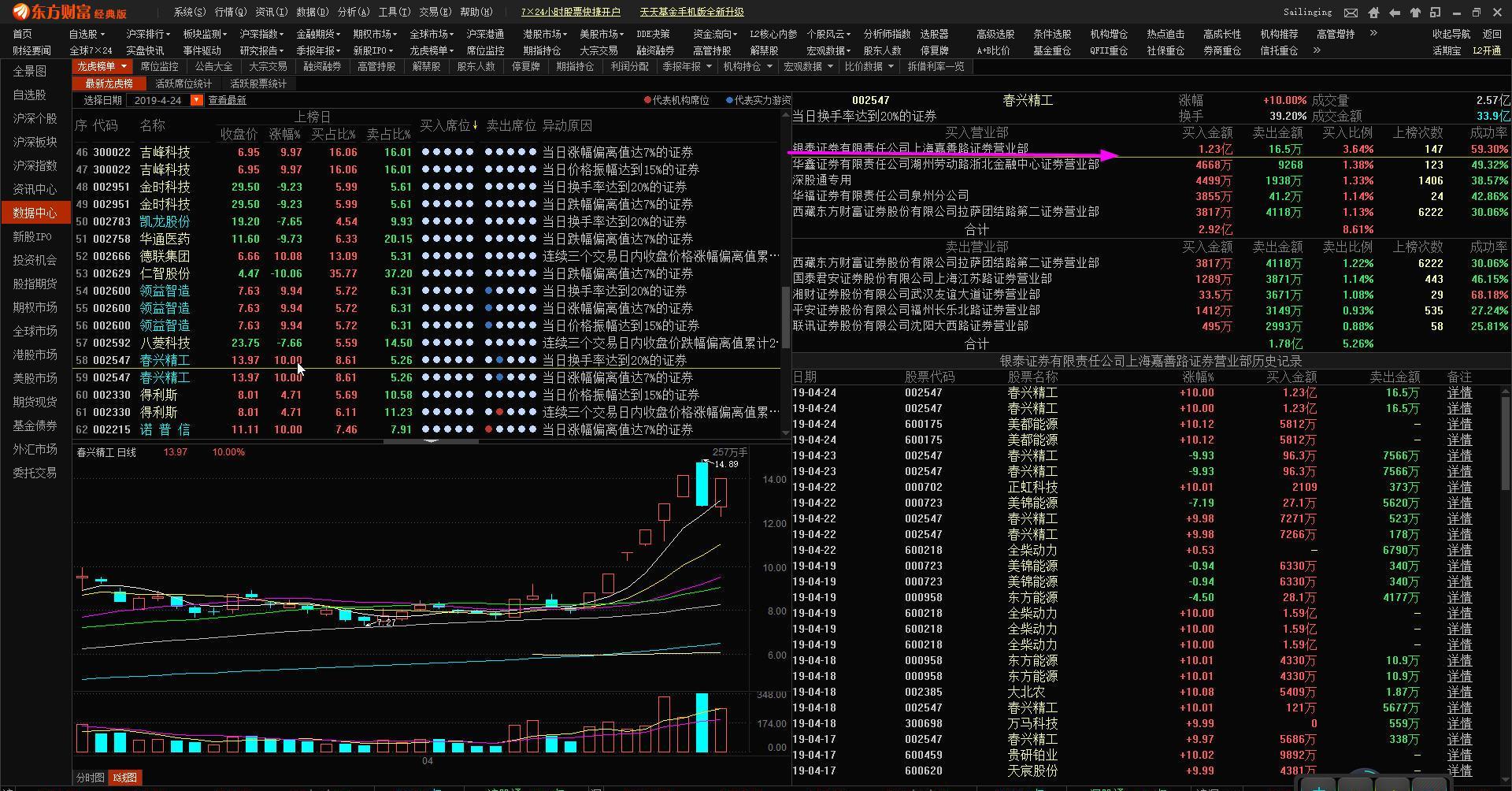Click the back arrow icon in title bar
This screenshot has width=1512, height=791.
point(1395,13)
